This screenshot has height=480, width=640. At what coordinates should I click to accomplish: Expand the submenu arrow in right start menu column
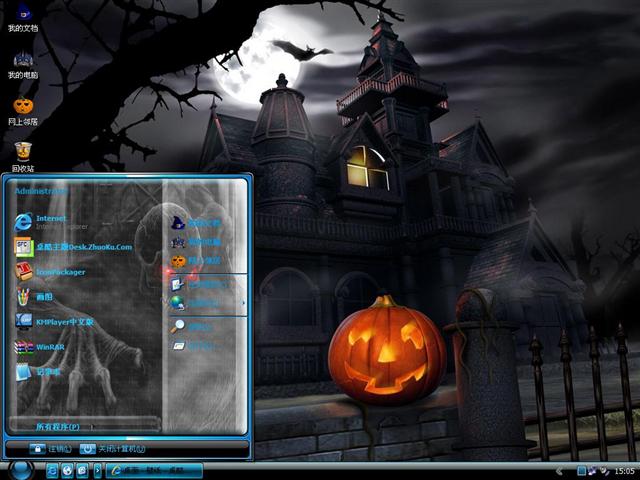[243, 303]
